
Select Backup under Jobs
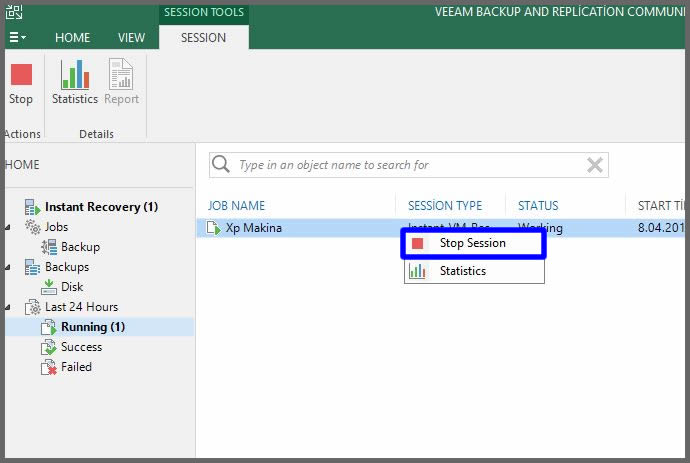81,247
